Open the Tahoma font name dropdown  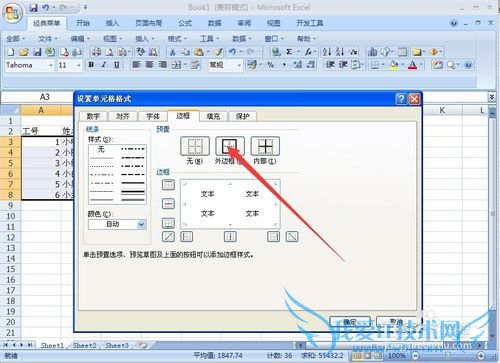(x=51, y=65)
